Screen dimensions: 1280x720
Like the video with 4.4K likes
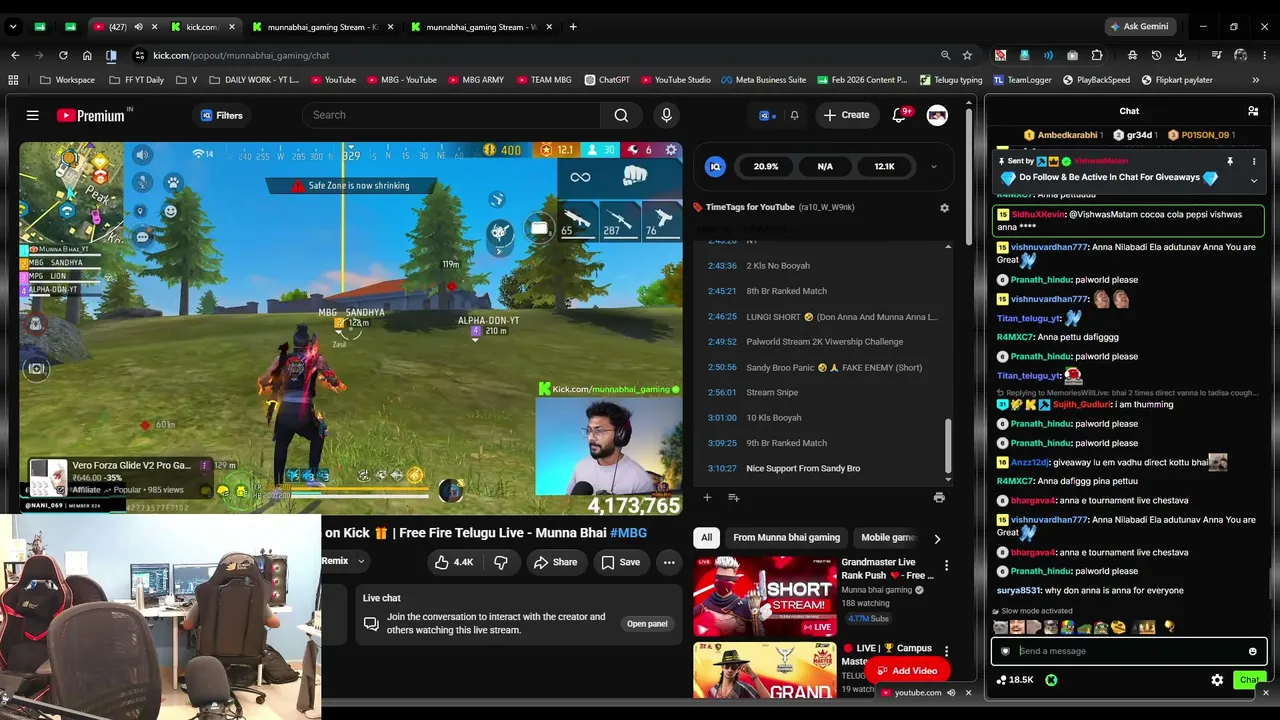pos(453,562)
